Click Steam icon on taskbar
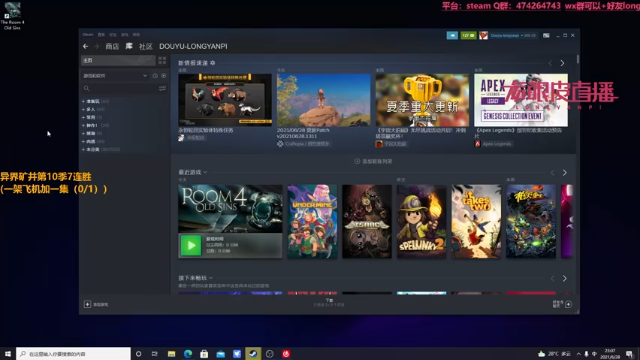 coord(253,354)
